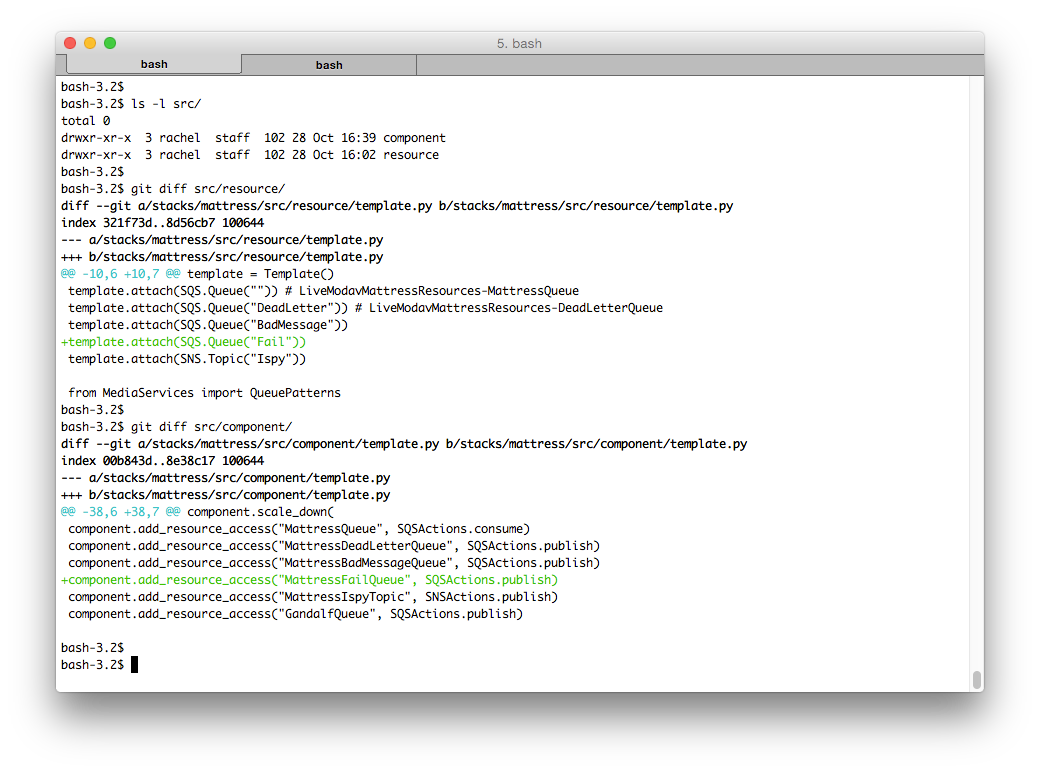Click the "MattressBadMessageQueue" access line

pos(334,563)
